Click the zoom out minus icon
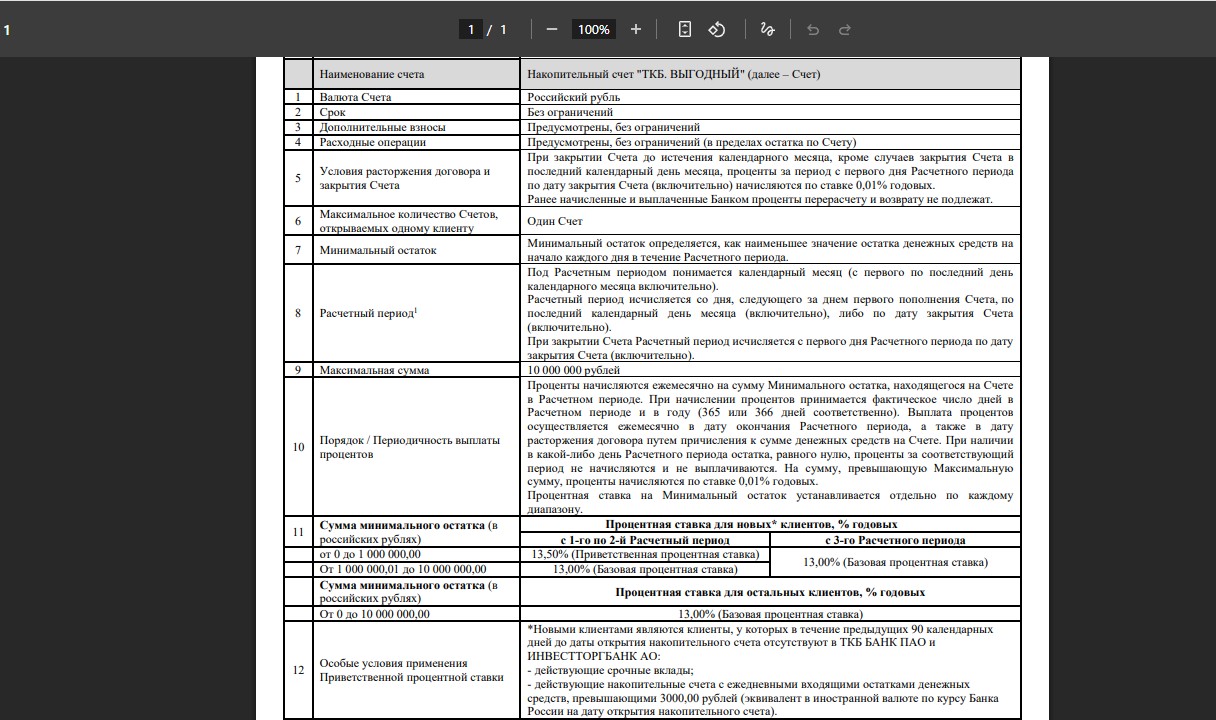 pyautogui.click(x=551, y=29)
